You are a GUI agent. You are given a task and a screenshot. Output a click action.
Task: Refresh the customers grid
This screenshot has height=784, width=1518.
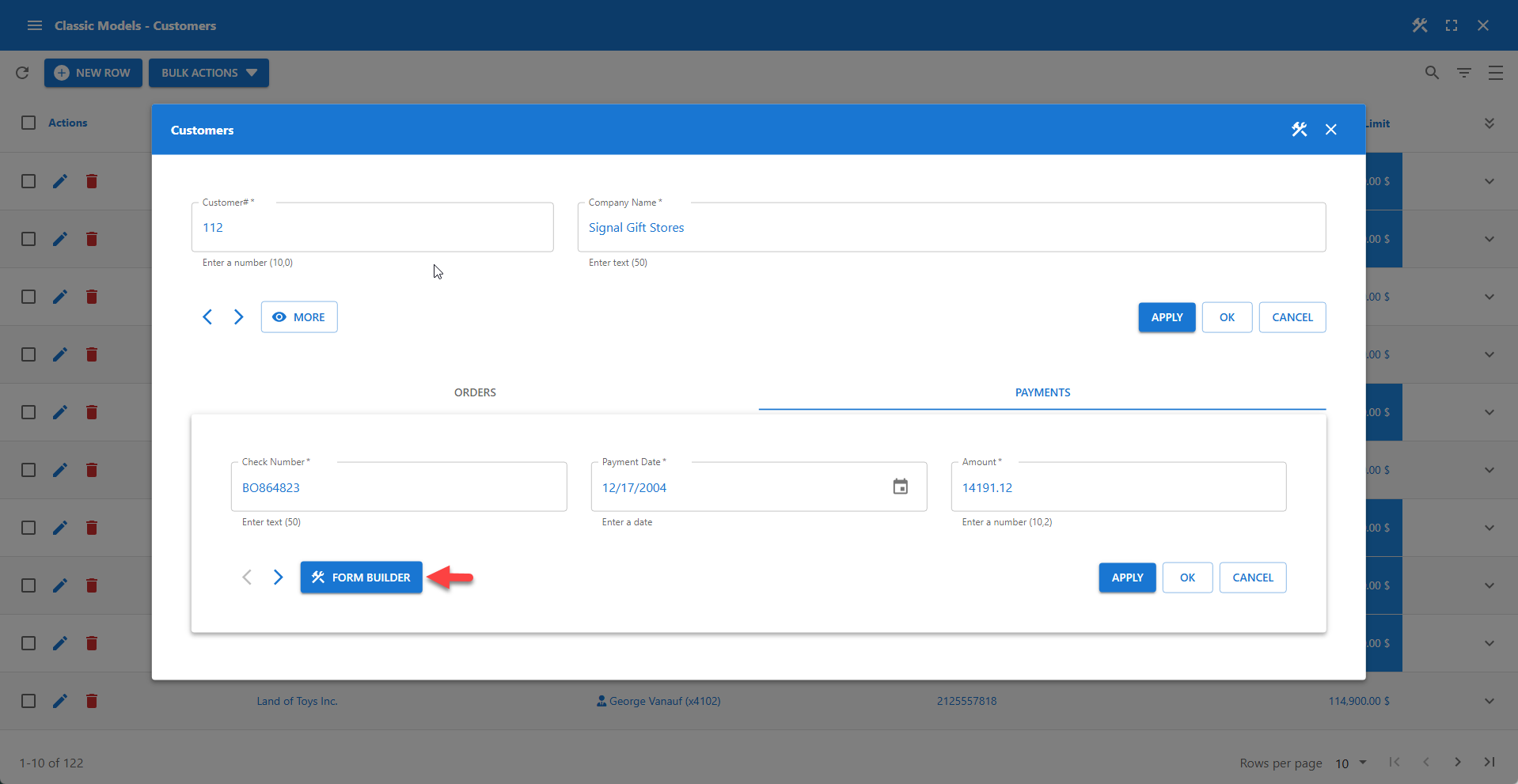[21, 72]
